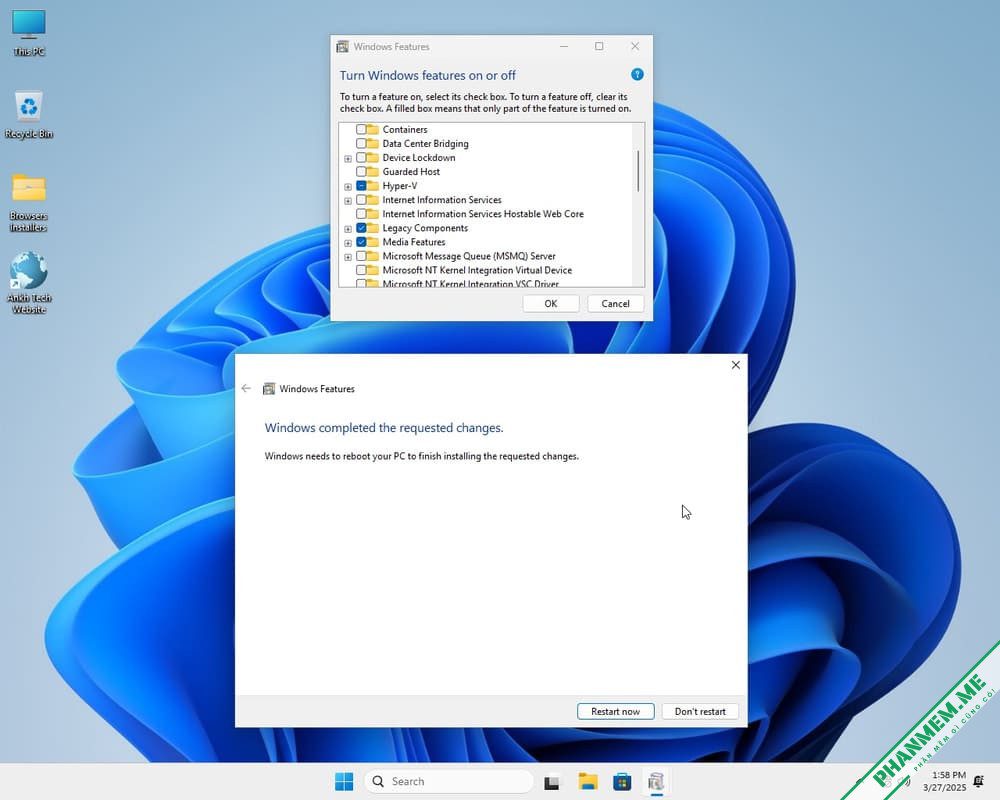
Task: Expand the Hyper-V tree node
Action: [348, 186]
